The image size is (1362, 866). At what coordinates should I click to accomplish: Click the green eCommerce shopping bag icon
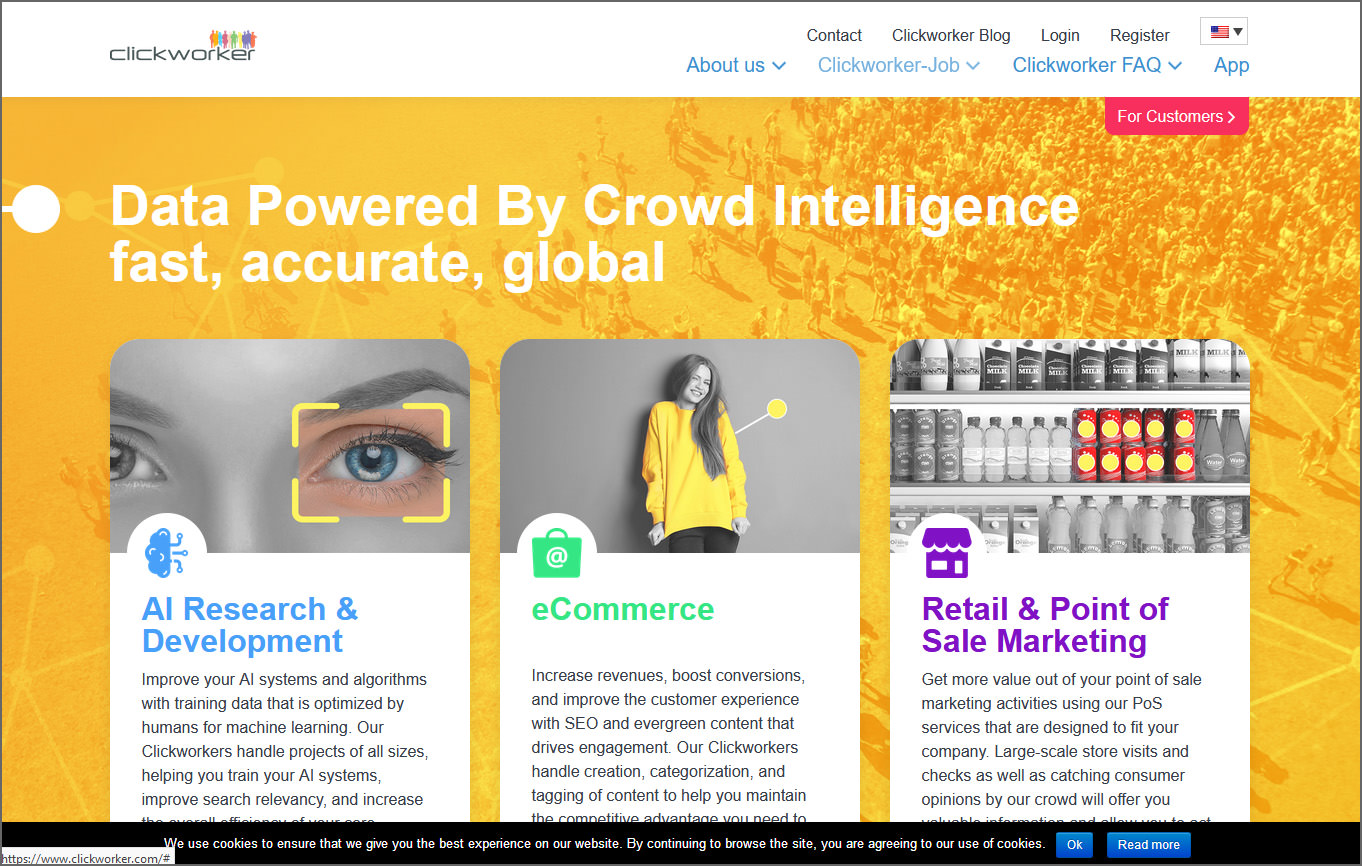pyautogui.click(x=556, y=554)
